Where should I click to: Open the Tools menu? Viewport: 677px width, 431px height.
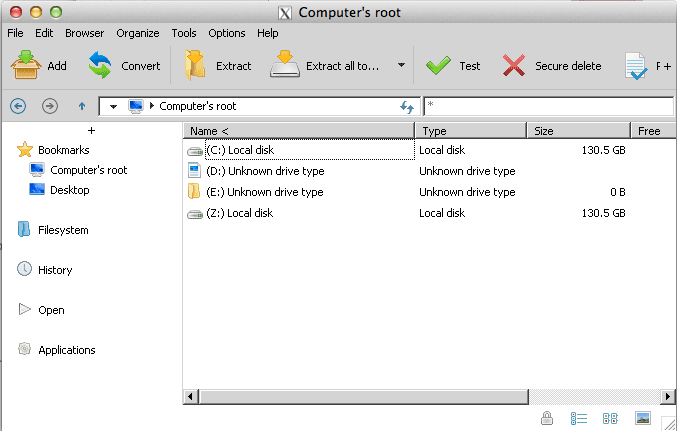(x=184, y=33)
